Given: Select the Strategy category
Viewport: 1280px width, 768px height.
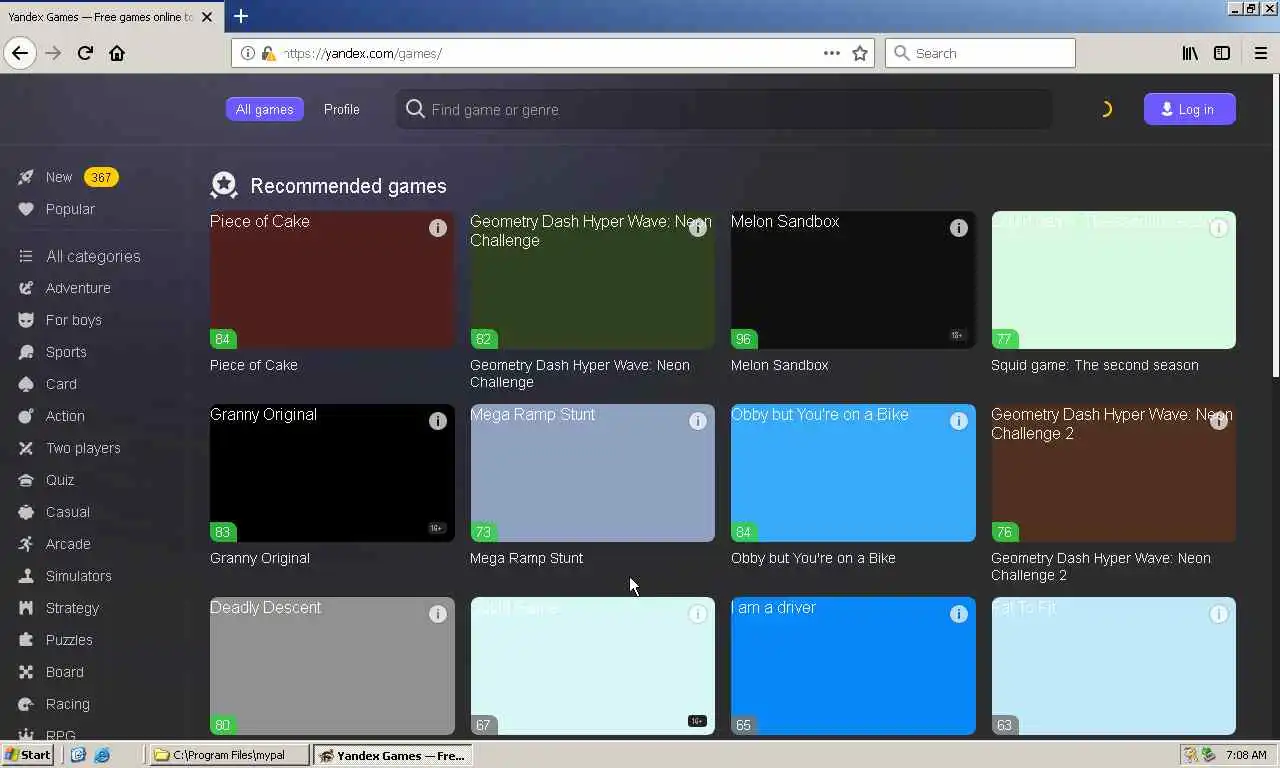Looking at the screenshot, I should (72, 608).
